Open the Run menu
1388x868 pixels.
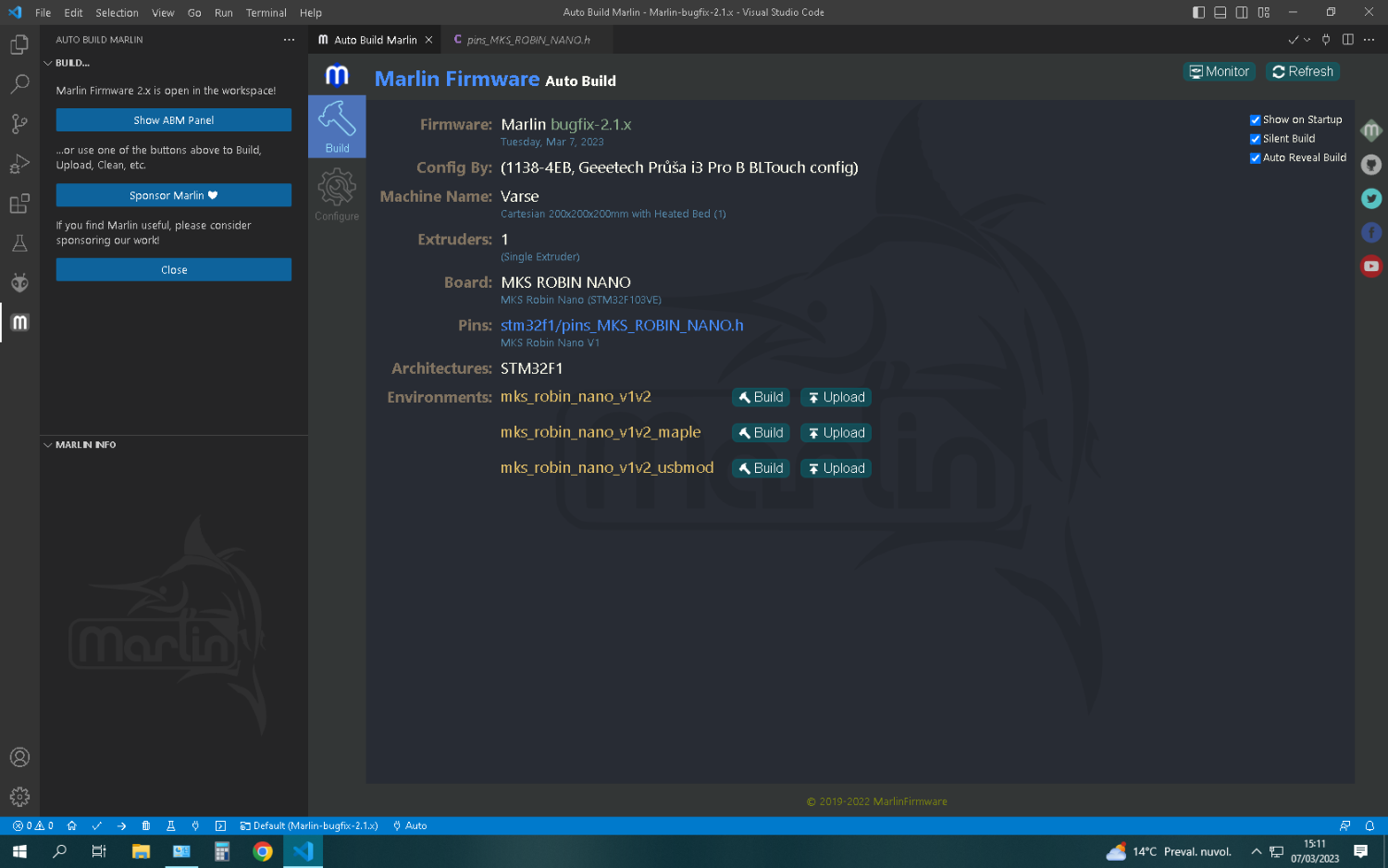pyautogui.click(x=224, y=12)
